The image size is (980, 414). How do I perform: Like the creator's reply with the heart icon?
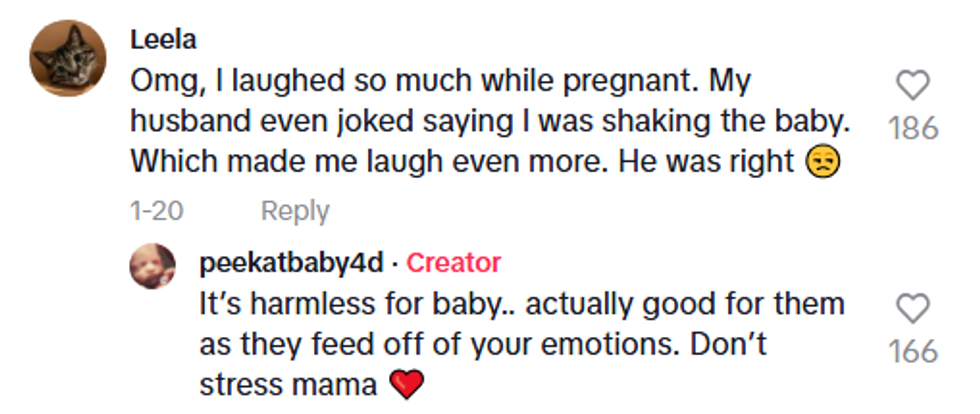point(912,309)
